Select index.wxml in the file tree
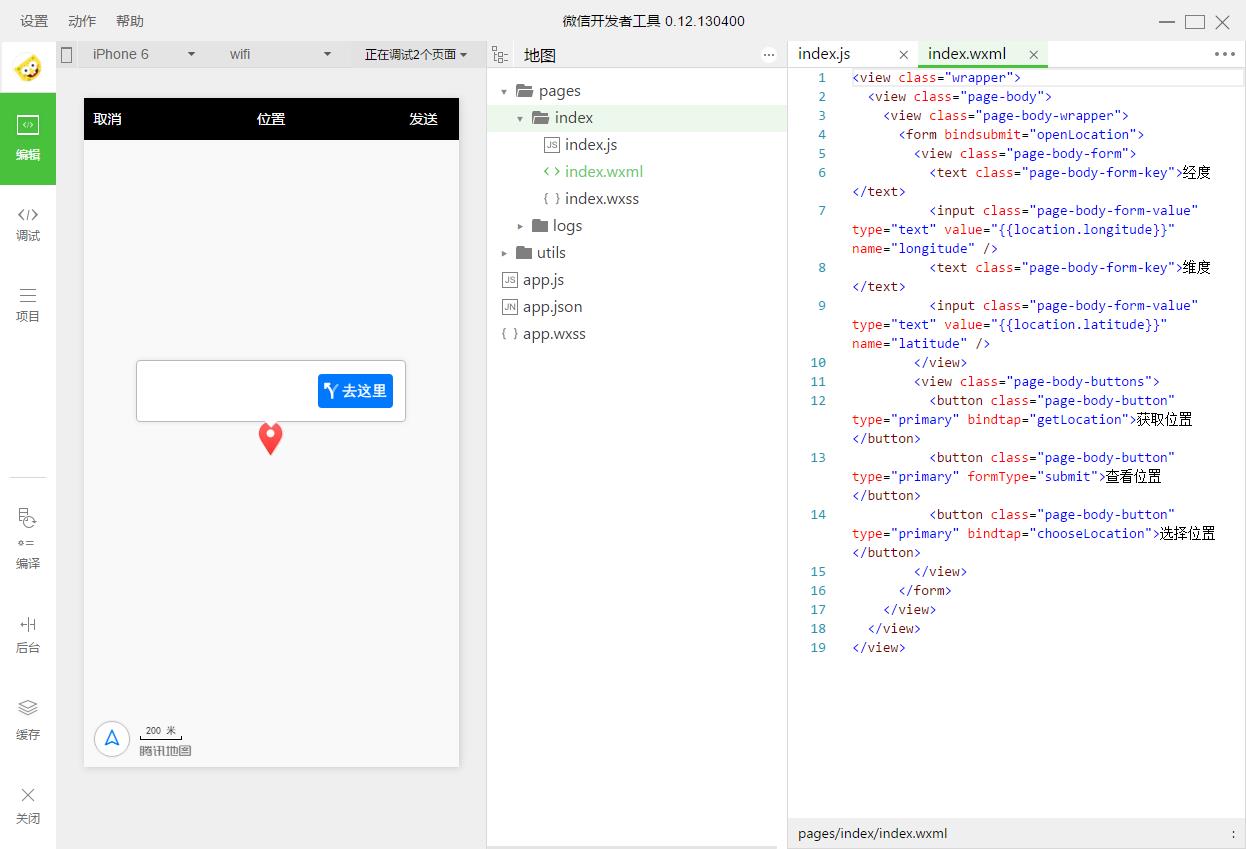This screenshot has width=1246, height=849. coord(604,172)
